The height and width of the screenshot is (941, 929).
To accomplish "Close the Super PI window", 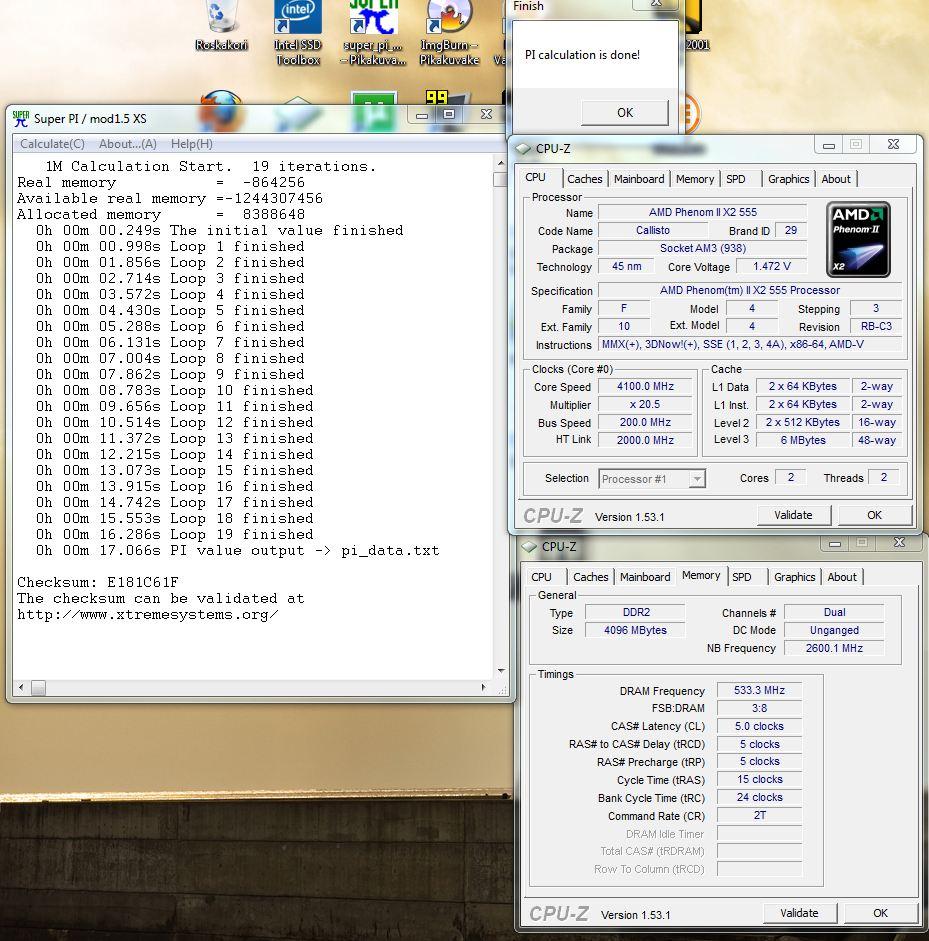I will tap(487, 115).
